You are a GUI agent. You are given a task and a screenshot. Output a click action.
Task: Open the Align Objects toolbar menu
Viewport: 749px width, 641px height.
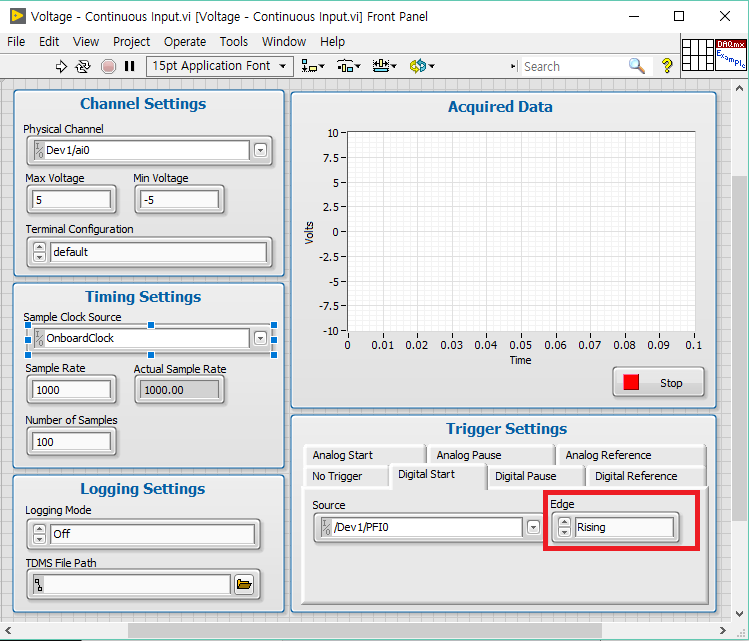(312, 66)
